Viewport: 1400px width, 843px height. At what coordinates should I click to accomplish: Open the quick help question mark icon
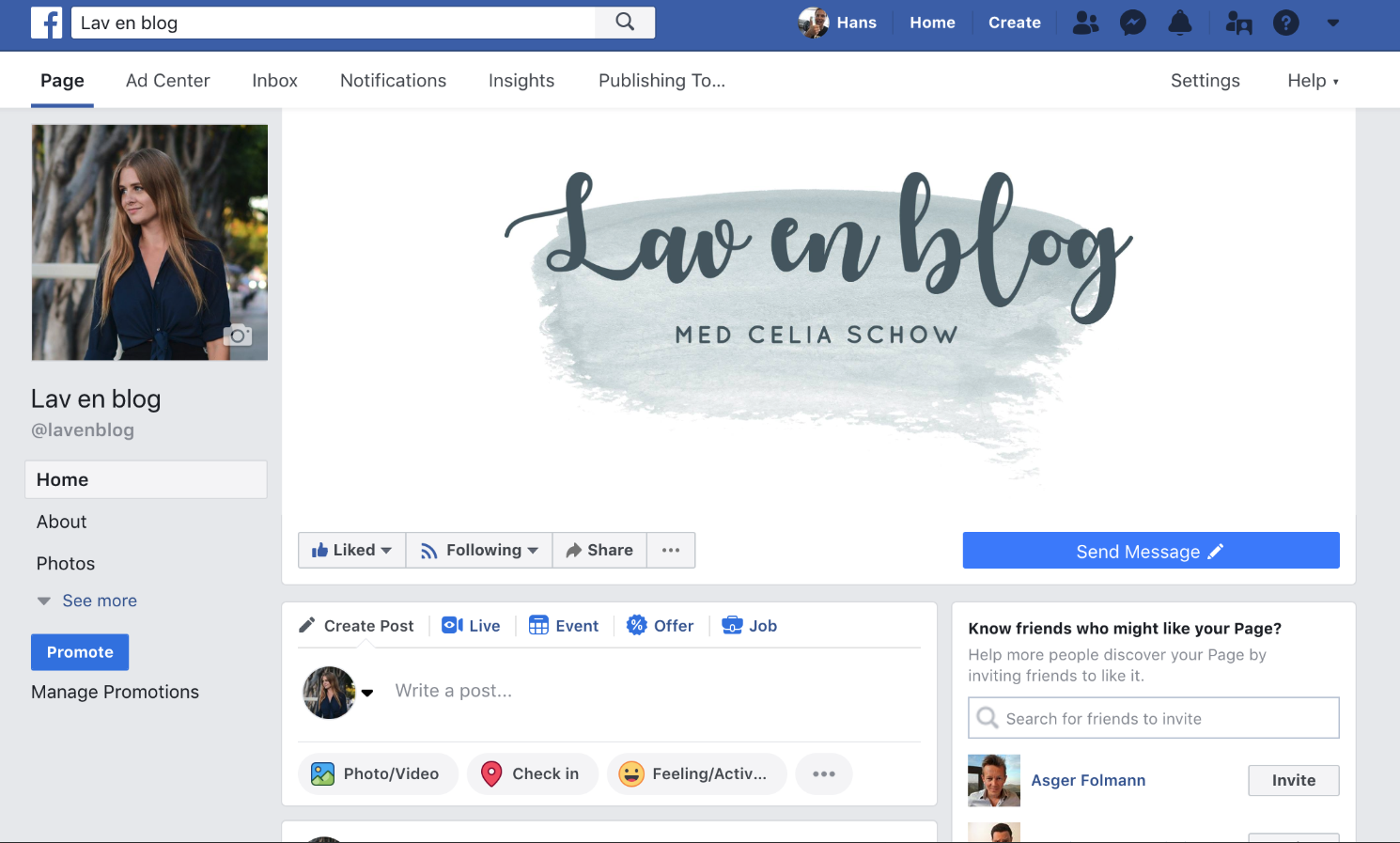point(1286,23)
